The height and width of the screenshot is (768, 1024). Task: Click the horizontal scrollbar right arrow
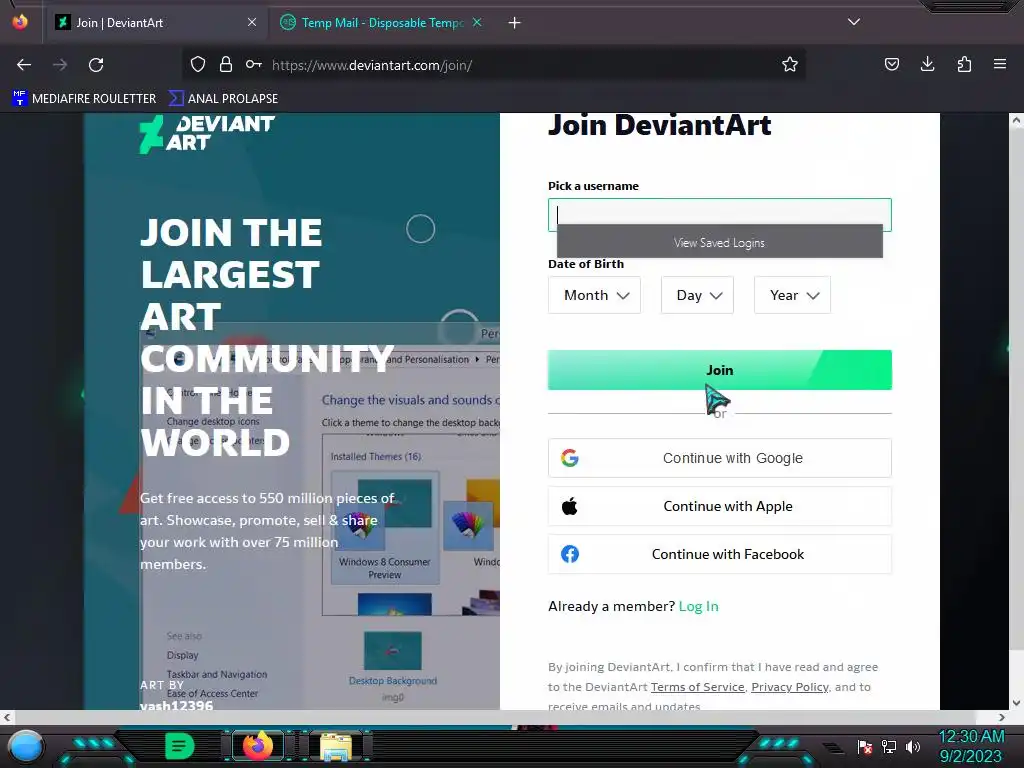[1002, 717]
